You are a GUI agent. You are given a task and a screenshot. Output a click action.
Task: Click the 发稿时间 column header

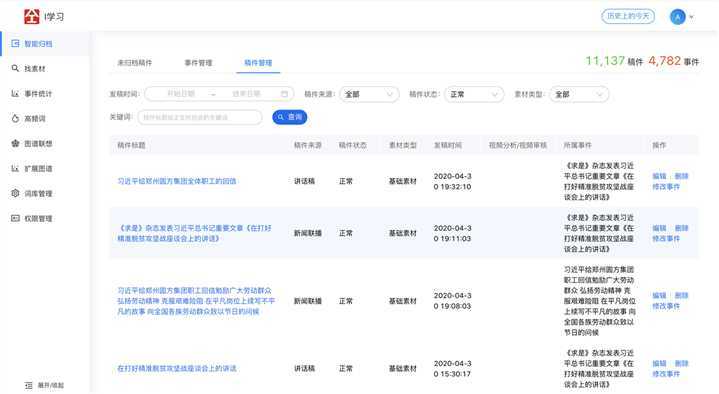click(x=448, y=145)
